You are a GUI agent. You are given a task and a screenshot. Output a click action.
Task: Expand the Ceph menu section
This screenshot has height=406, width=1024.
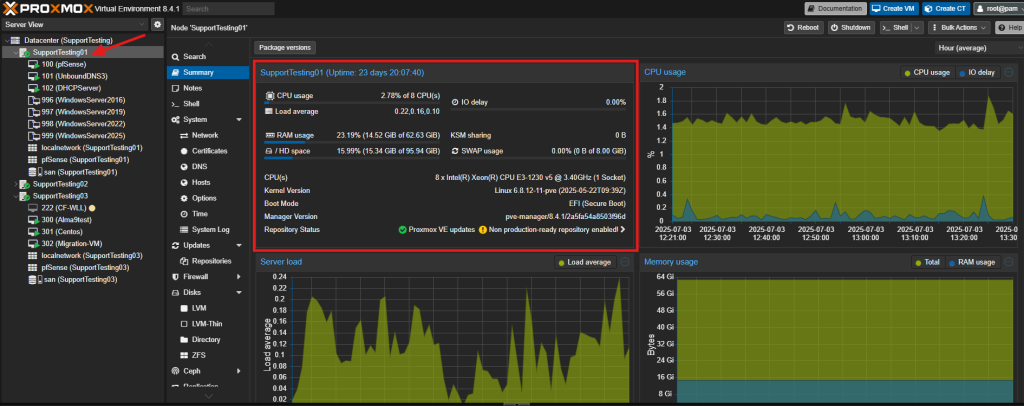click(x=239, y=371)
